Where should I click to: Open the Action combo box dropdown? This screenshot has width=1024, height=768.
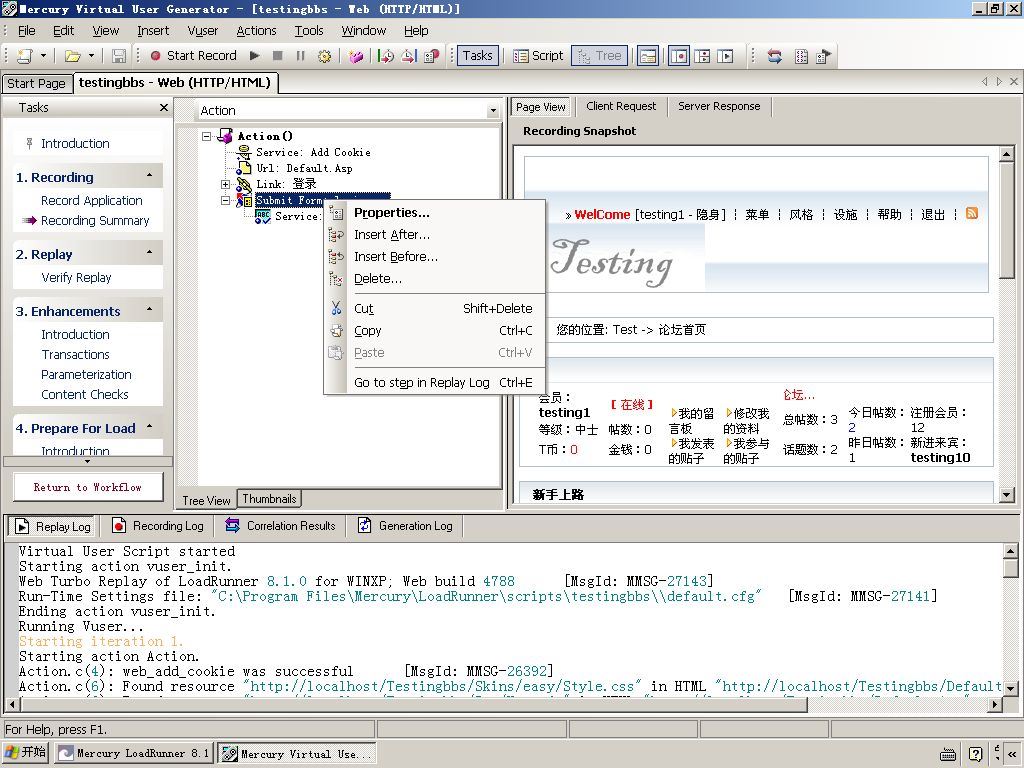(x=493, y=111)
